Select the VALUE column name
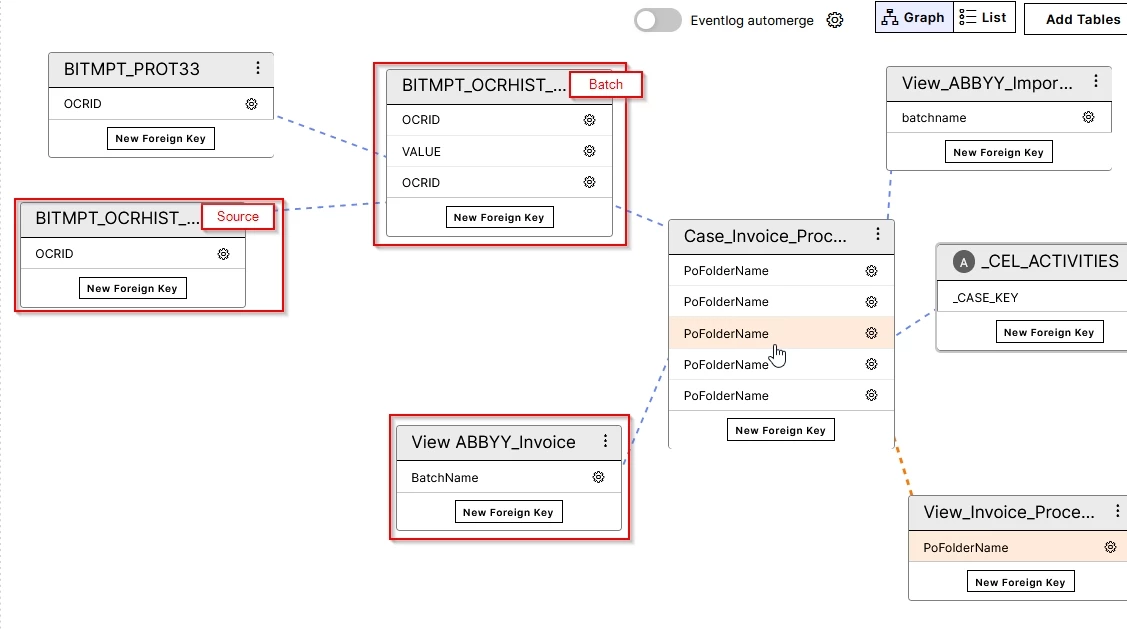 [x=421, y=152]
